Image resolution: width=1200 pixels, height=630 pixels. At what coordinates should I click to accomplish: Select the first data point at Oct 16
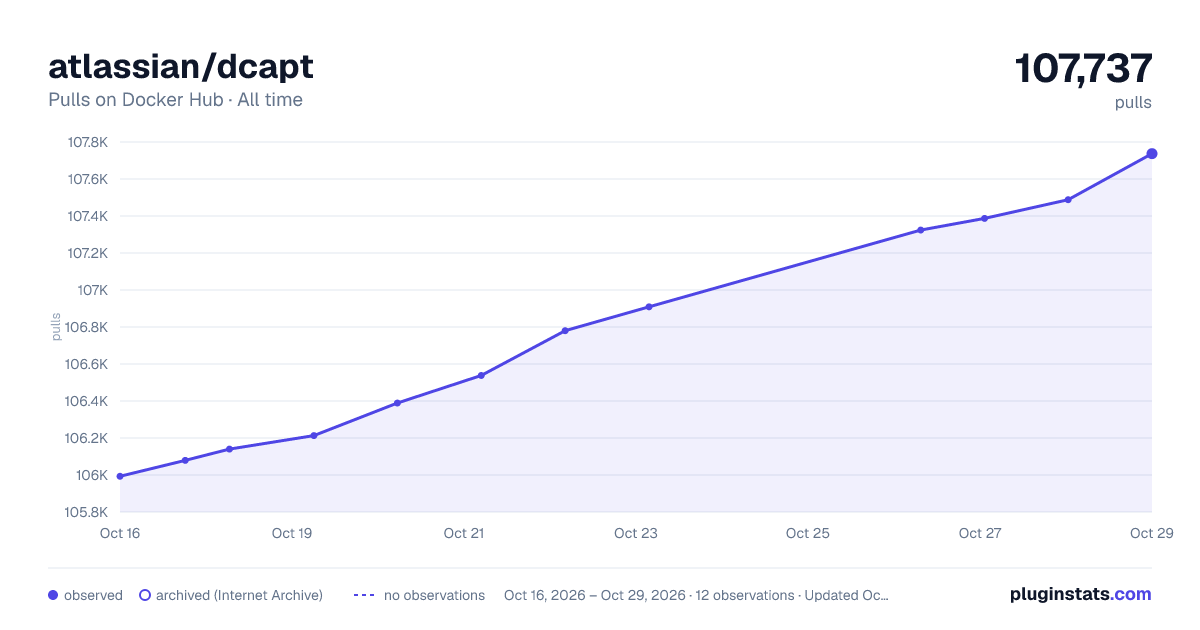[120, 476]
